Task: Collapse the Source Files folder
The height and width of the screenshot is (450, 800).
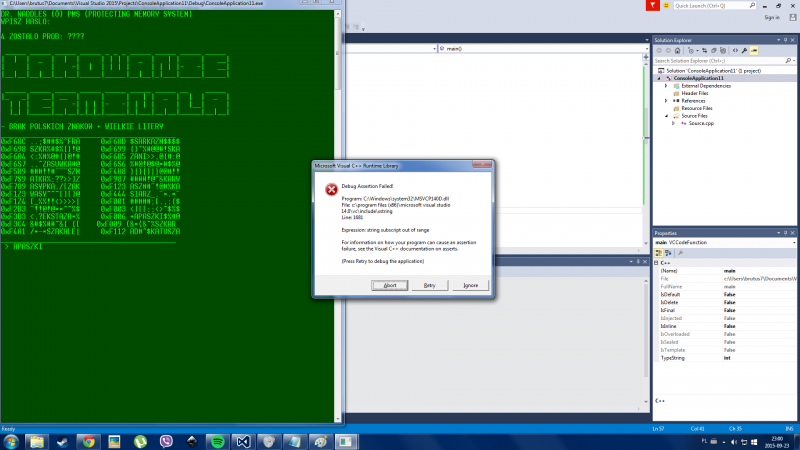Action: point(666,116)
